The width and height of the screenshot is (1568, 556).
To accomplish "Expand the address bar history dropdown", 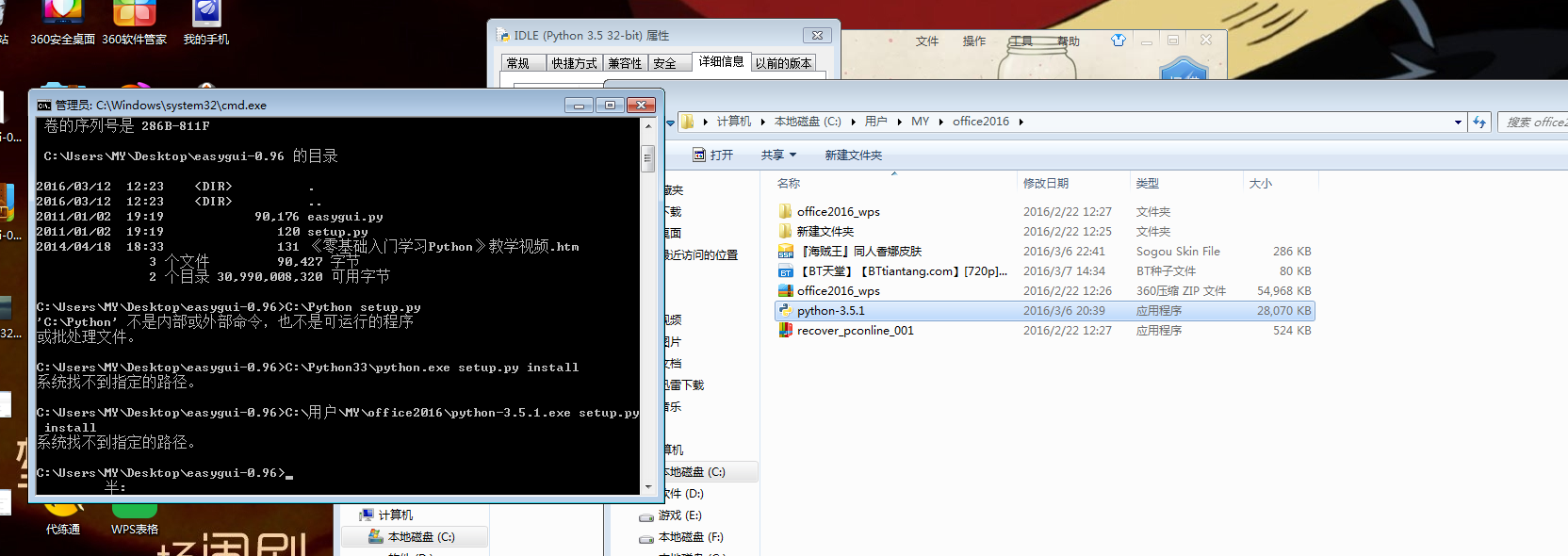I will 1458,122.
